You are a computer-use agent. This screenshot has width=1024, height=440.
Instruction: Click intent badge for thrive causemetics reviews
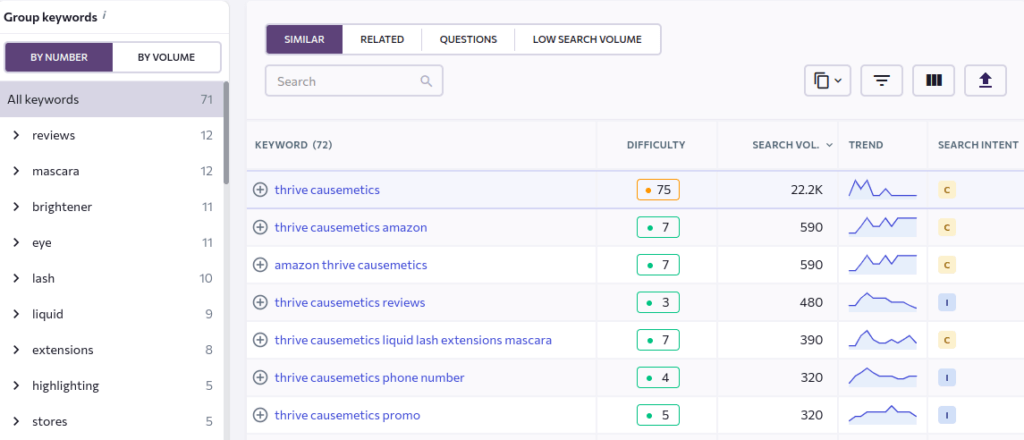pos(946,302)
